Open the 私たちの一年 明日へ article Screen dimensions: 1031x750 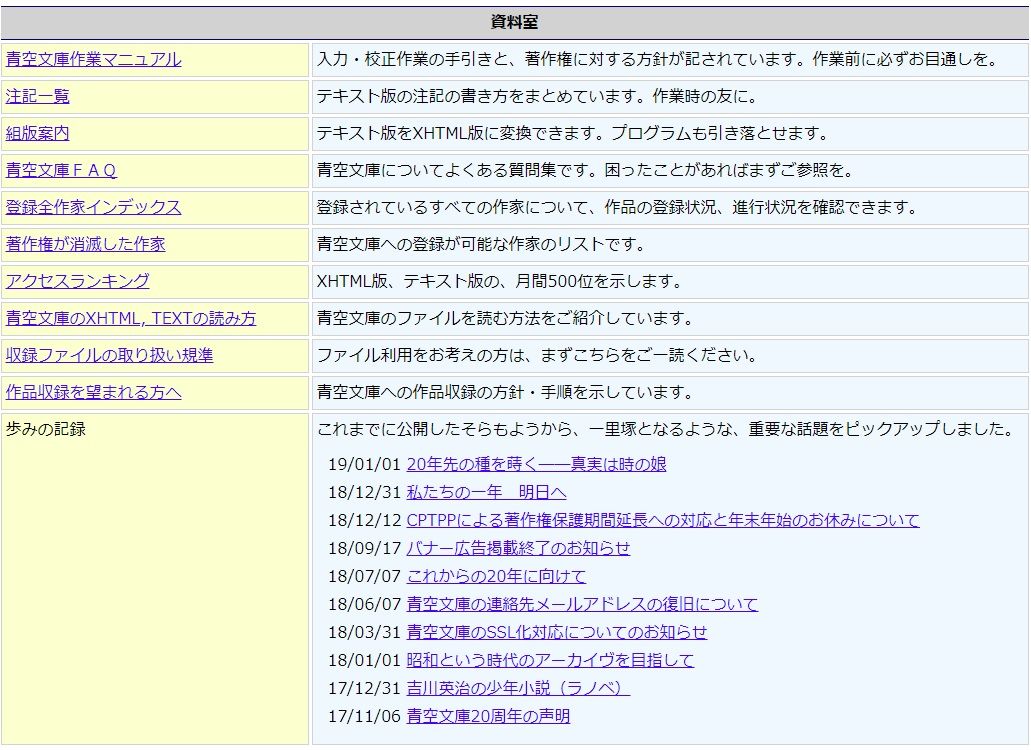pyautogui.click(x=486, y=492)
